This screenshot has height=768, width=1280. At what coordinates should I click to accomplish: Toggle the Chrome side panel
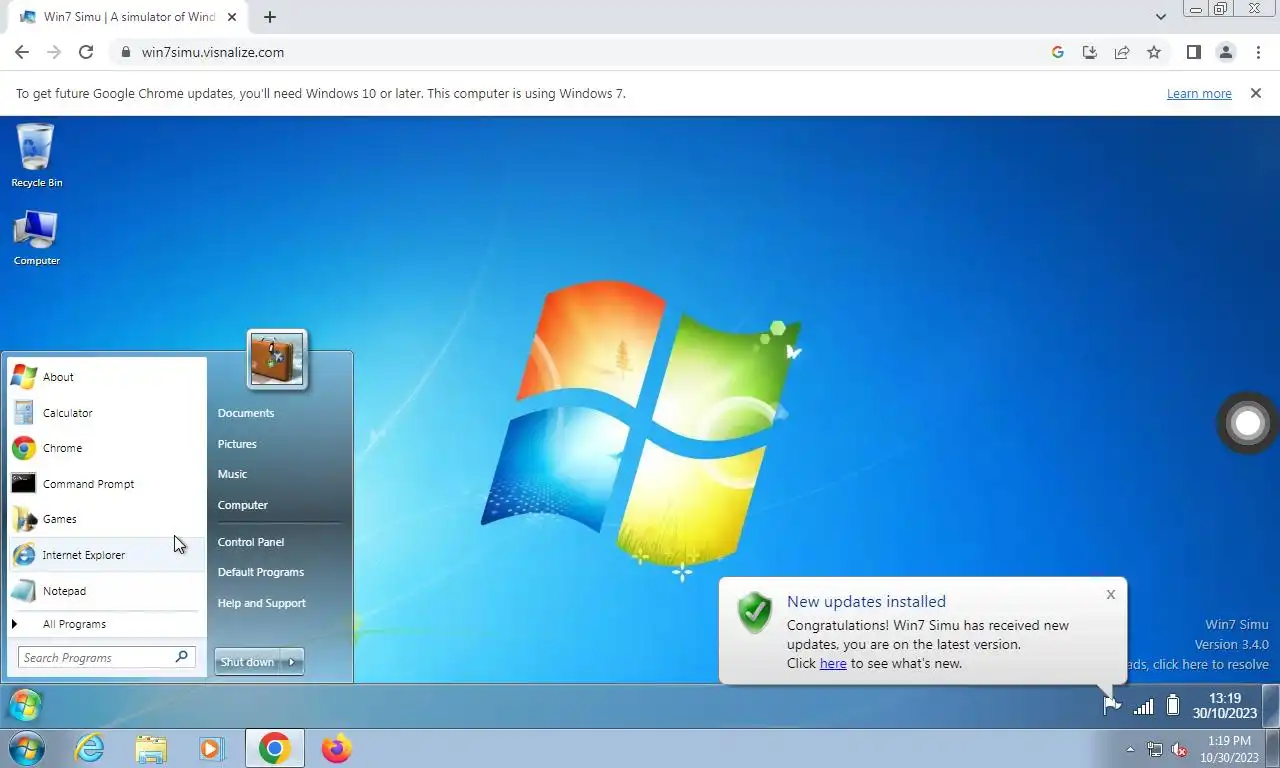click(1193, 52)
